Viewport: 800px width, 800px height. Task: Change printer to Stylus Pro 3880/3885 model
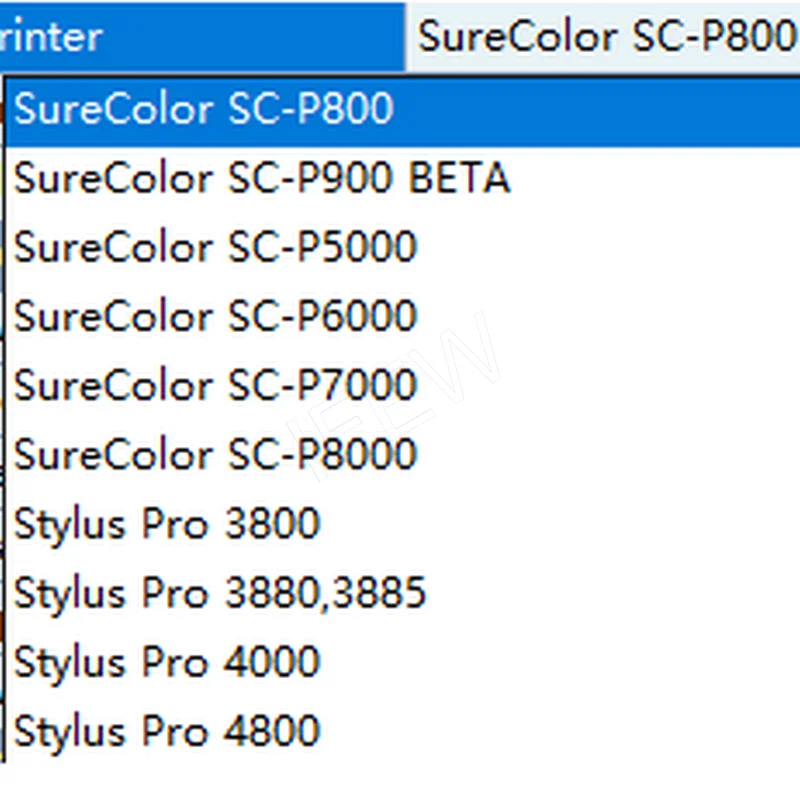pos(220,593)
